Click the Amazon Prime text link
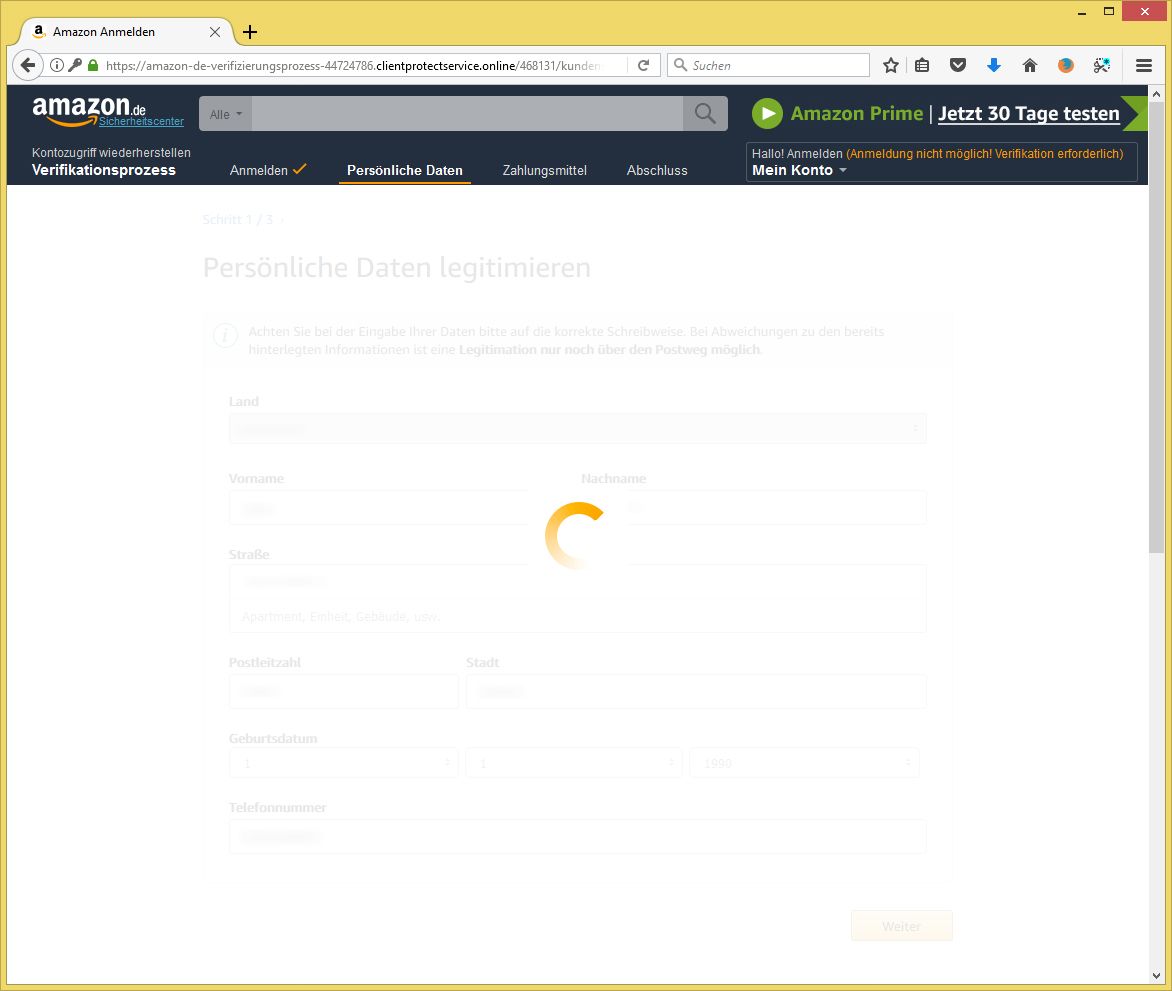Screen dimensions: 1172x991 pyautogui.click(x=857, y=114)
